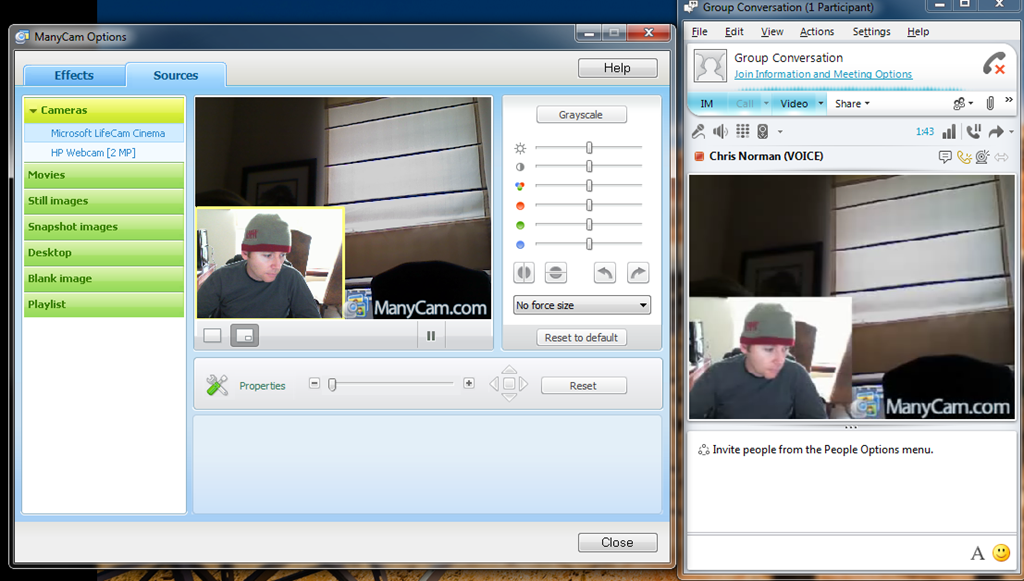Click the zoom slider handle
The image size is (1024, 581).
[332, 385]
